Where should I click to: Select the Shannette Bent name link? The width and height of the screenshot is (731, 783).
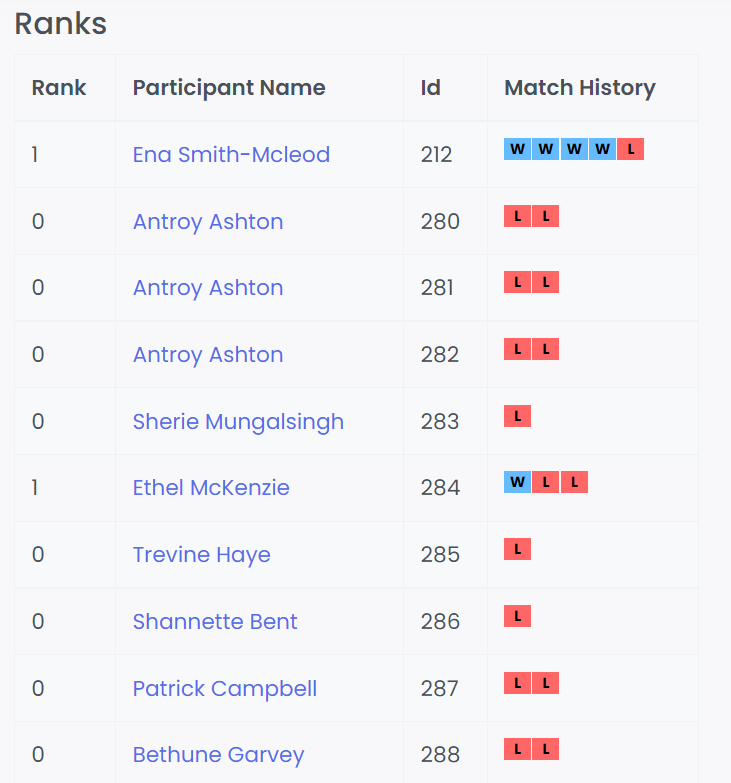click(x=215, y=622)
